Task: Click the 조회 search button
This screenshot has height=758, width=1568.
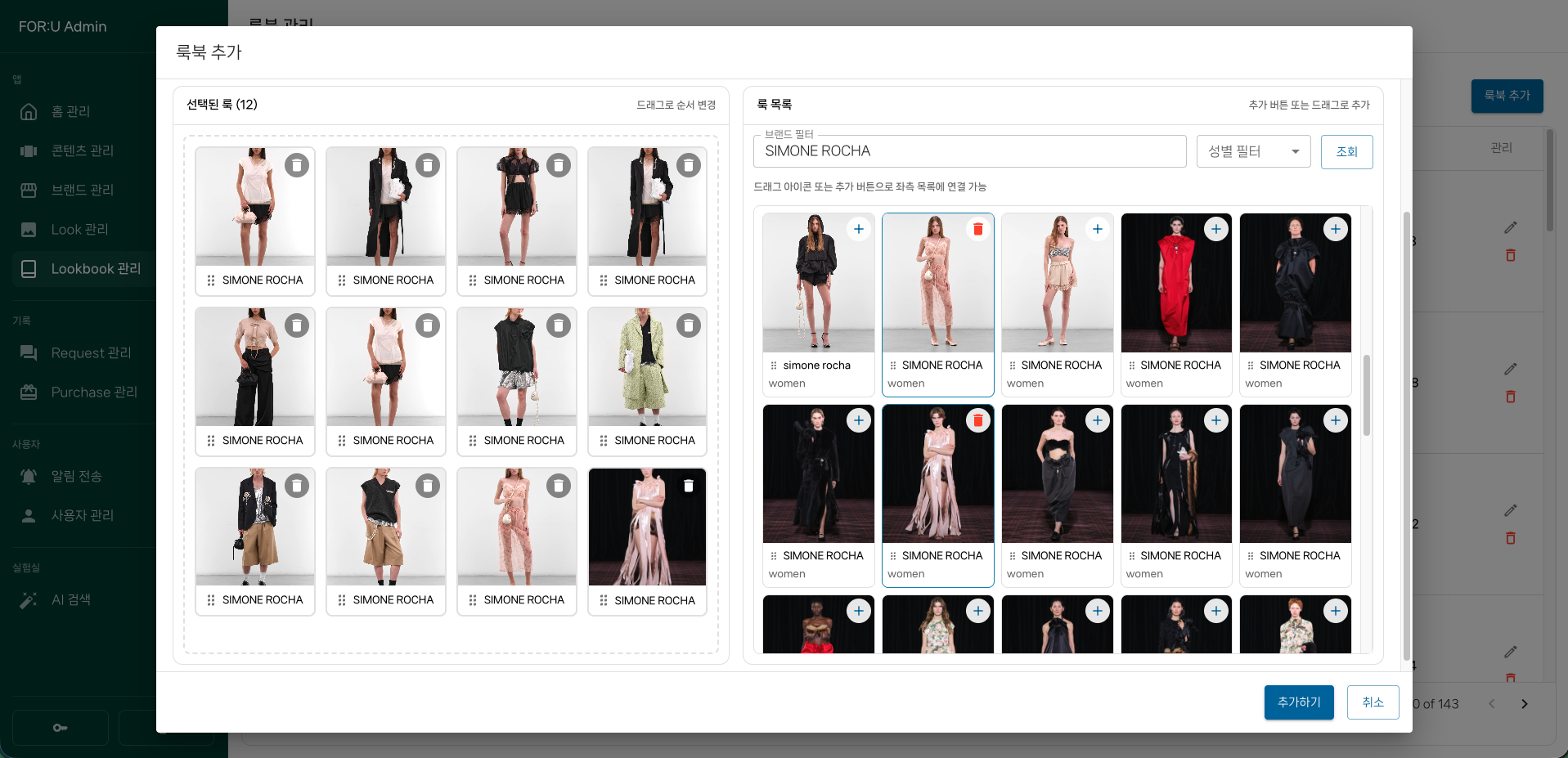Action: pyautogui.click(x=1346, y=151)
